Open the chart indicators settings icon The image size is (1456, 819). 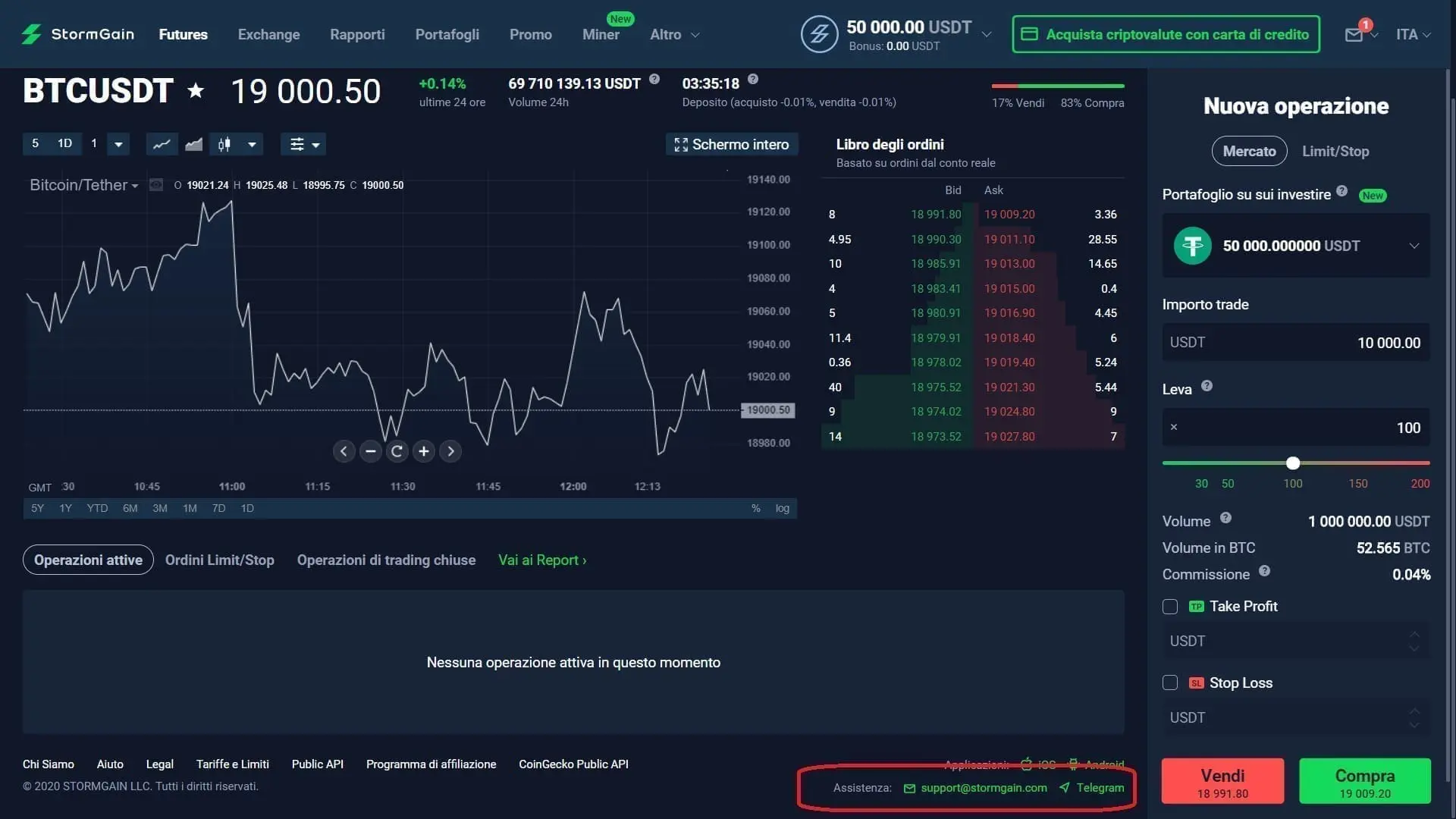click(x=298, y=144)
